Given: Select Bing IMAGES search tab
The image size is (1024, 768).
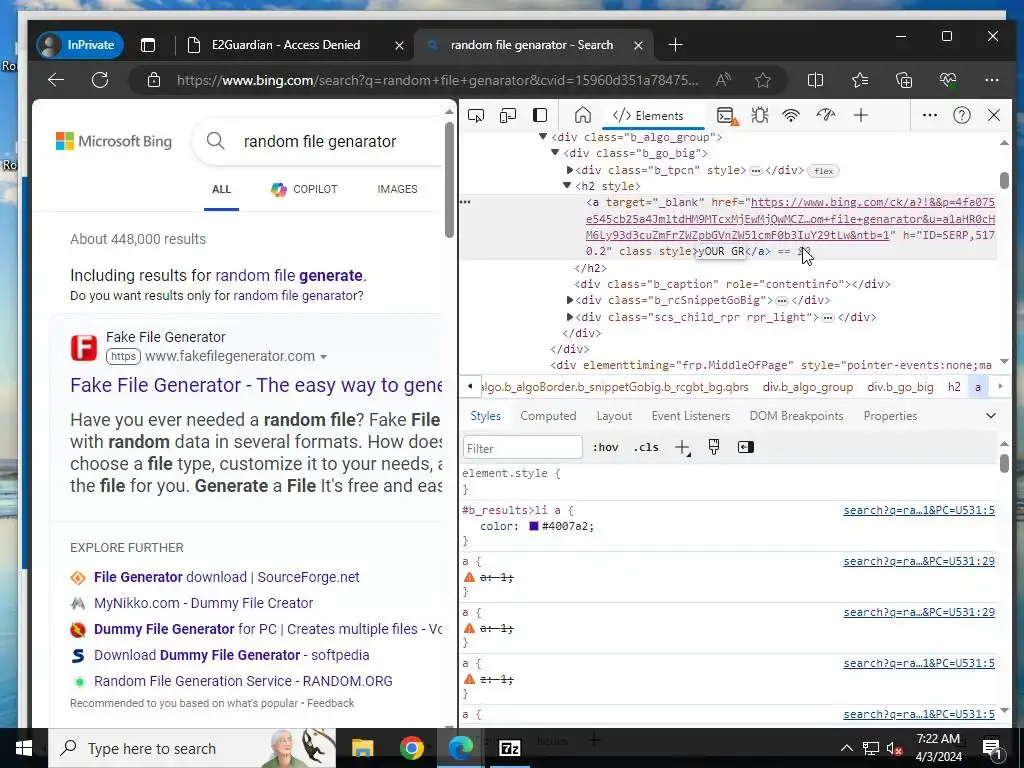Looking at the screenshot, I should click(397, 189).
